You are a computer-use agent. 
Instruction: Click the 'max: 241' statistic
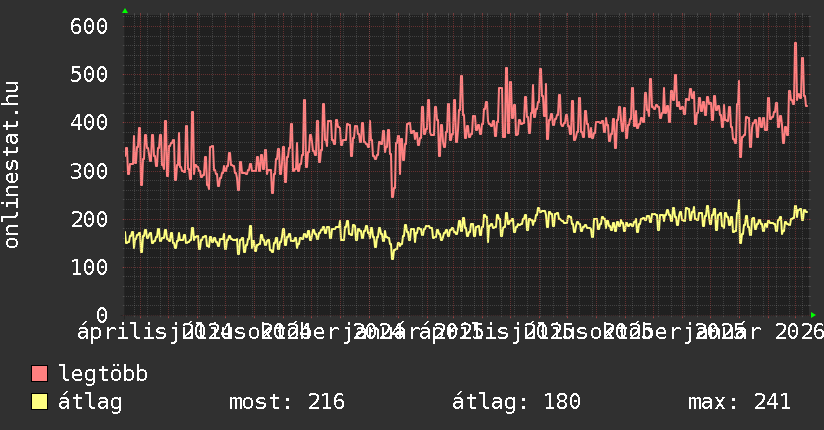pyautogui.click(x=739, y=402)
